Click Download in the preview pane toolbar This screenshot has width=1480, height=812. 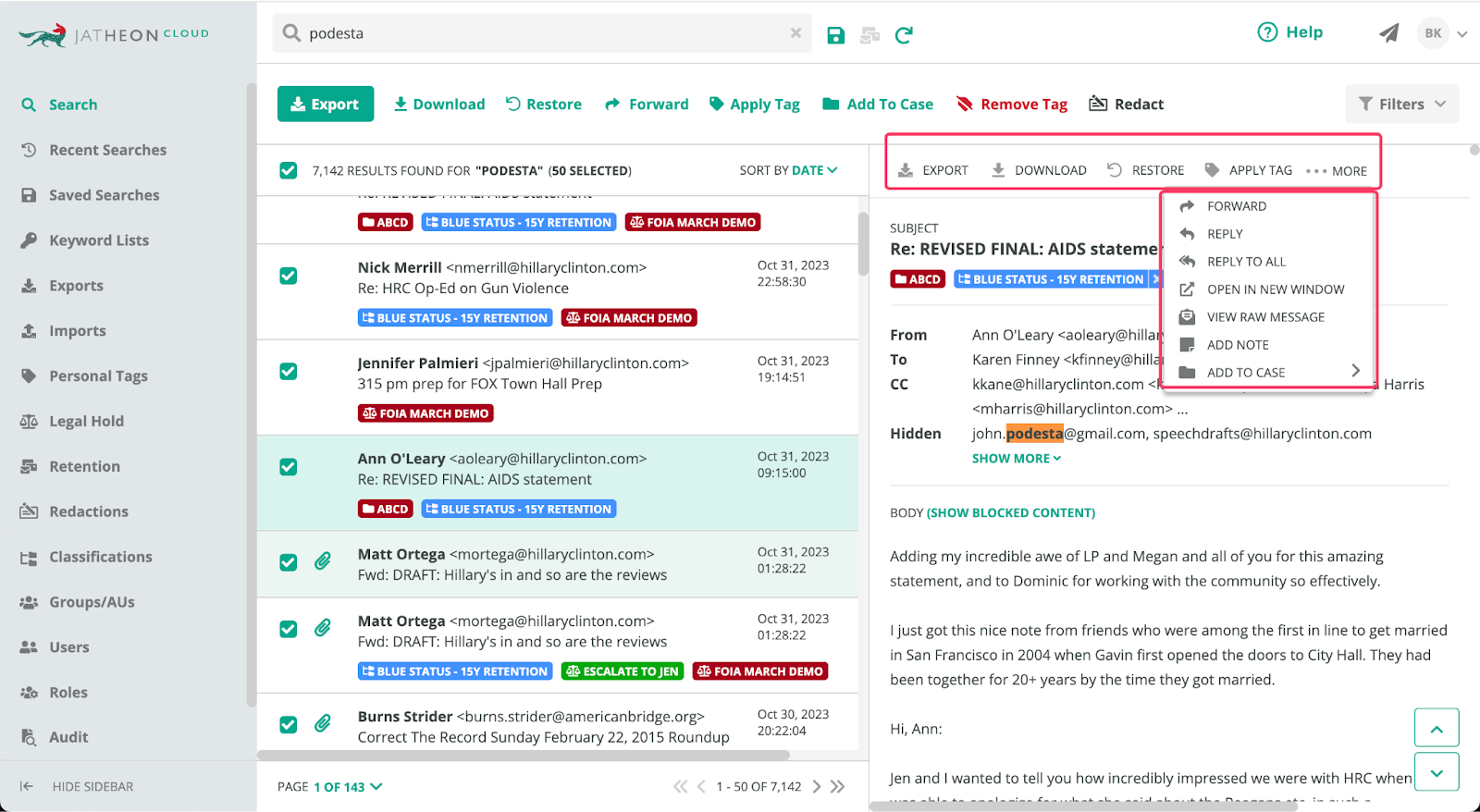pyautogui.click(x=1039, y=170)
